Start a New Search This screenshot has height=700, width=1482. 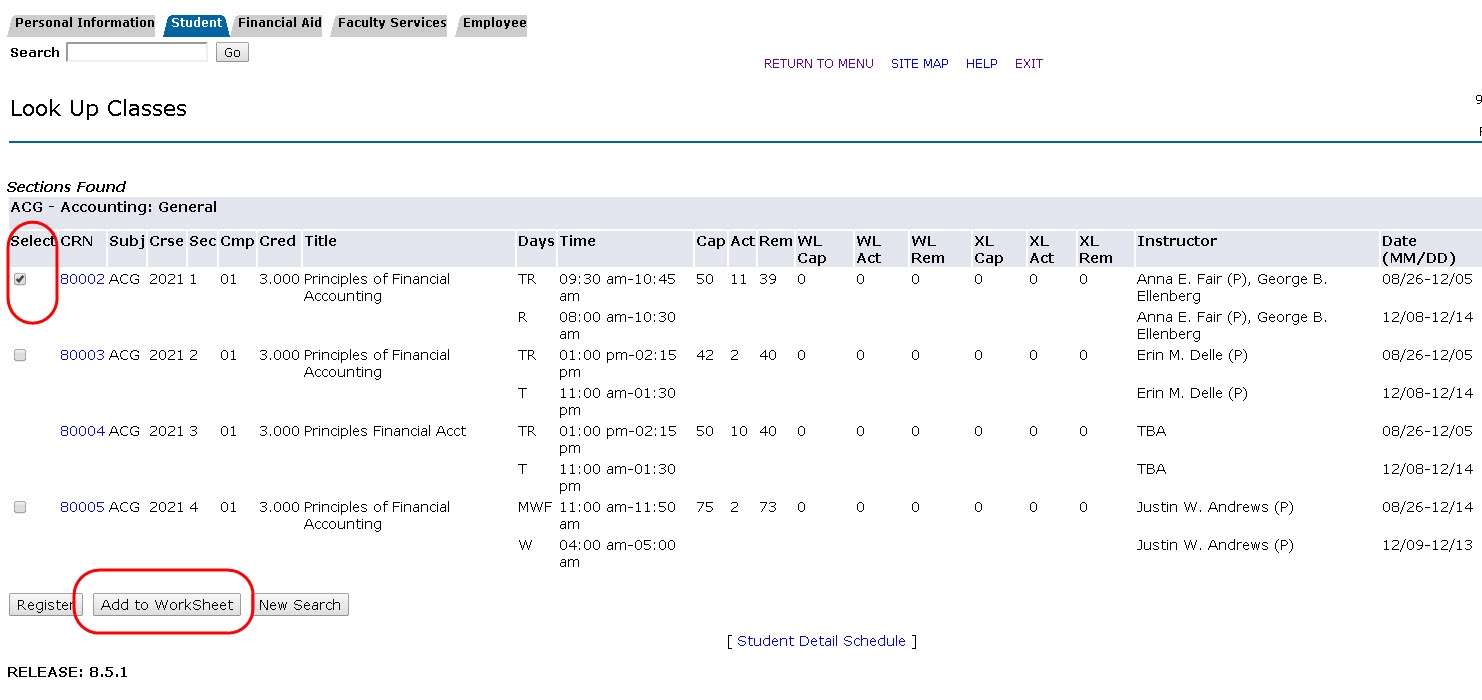pos(300,605)
